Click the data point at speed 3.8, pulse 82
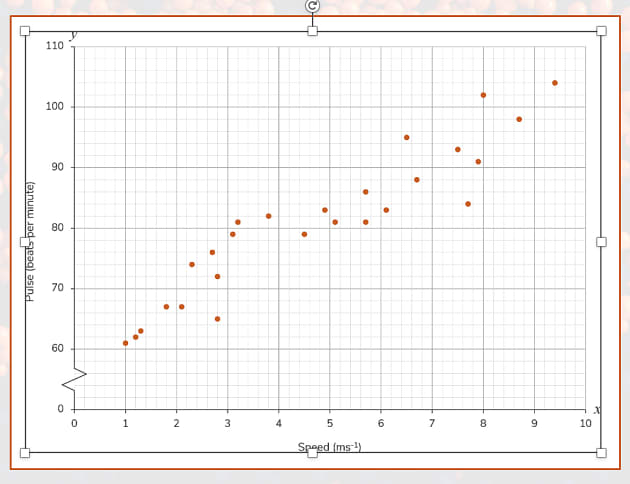 (x=269, y=216)
